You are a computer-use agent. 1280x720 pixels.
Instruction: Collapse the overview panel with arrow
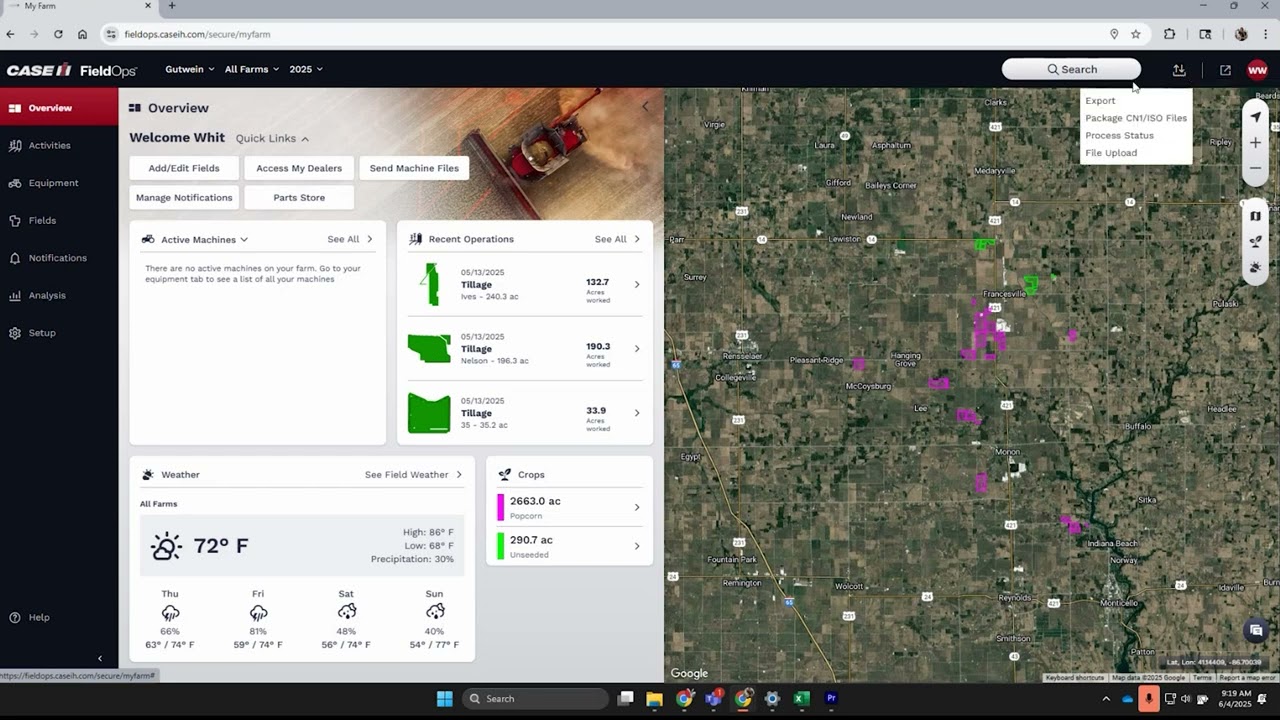pyautogui.click(x=645, y=106)
